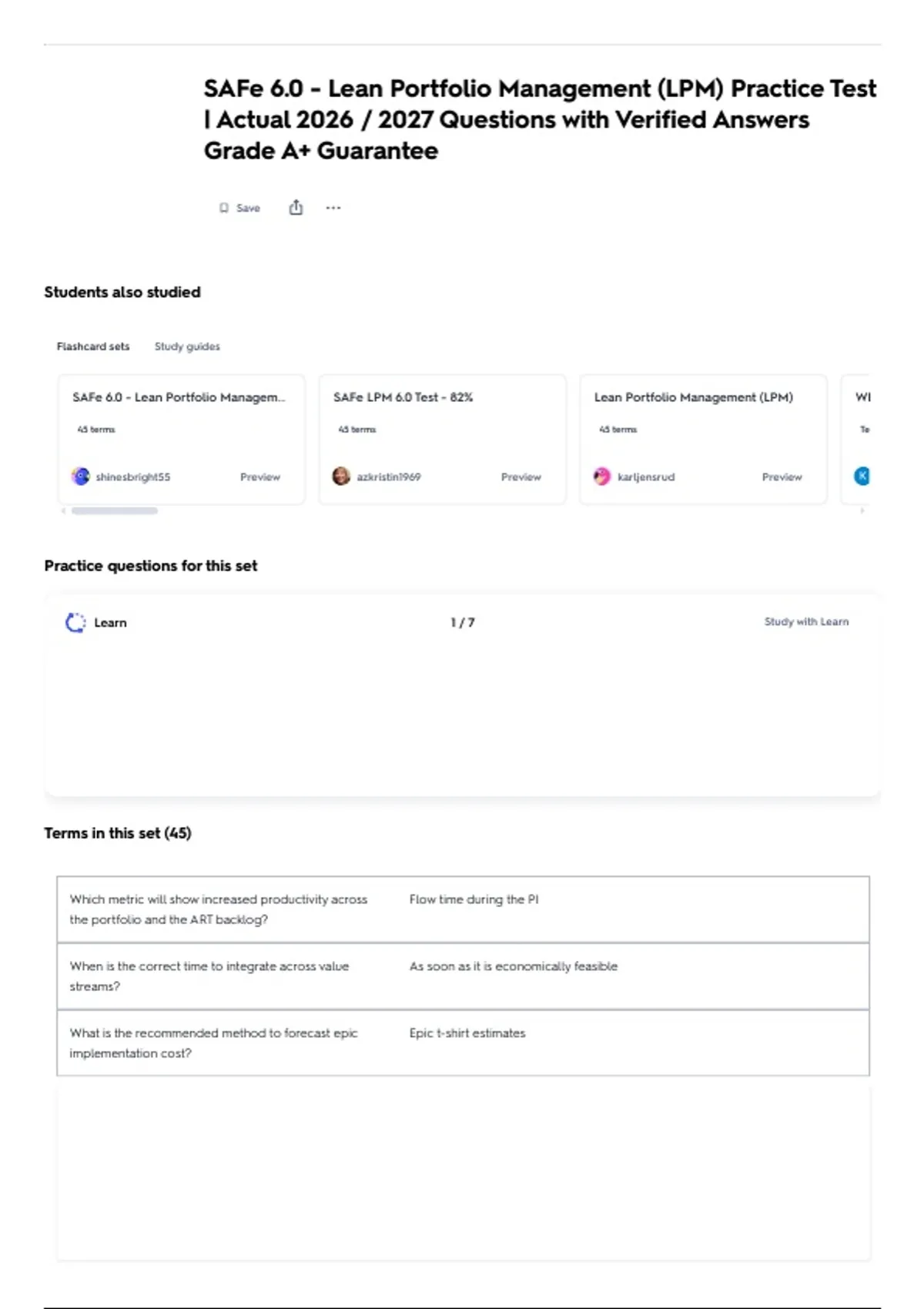Preview the SAFe LPM 6.0 Test set
Image resolution: width=924 pixels, height=1309 pixels.
[521, 477]
